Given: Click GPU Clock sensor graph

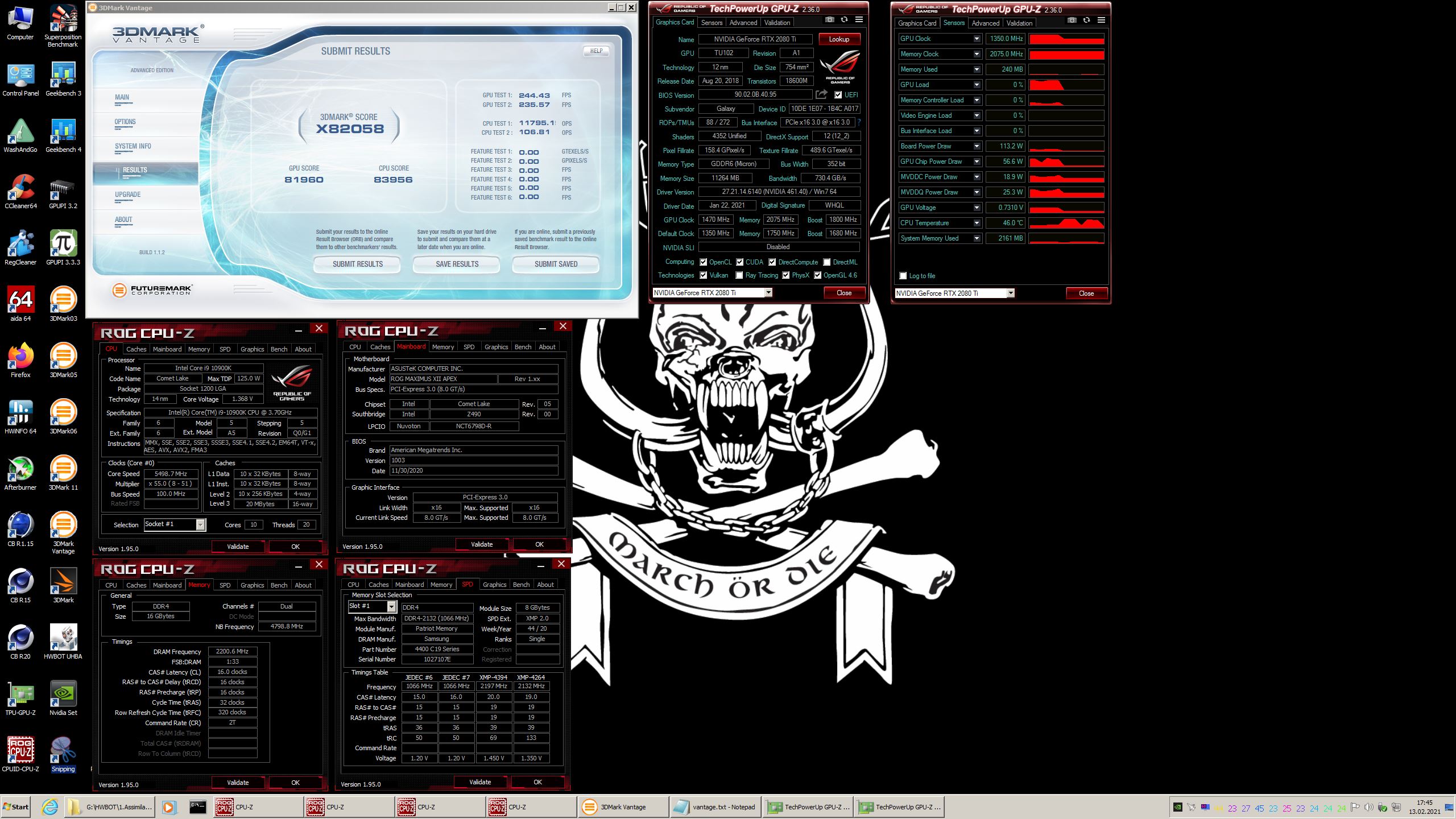Looking at the screenshot, I should pyautogui.click(x=1066, y=39).
